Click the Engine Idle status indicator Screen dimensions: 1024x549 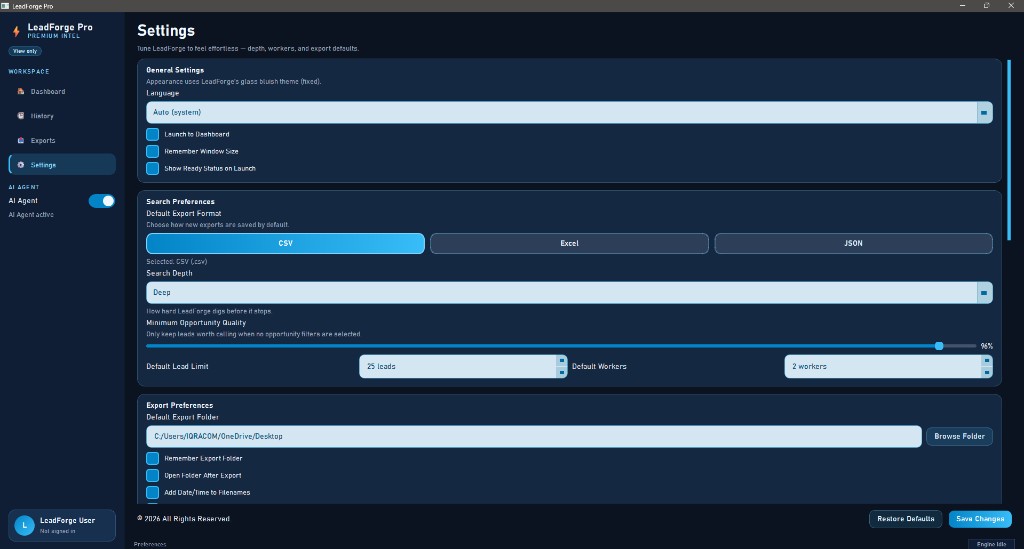[x=991, y=544]
